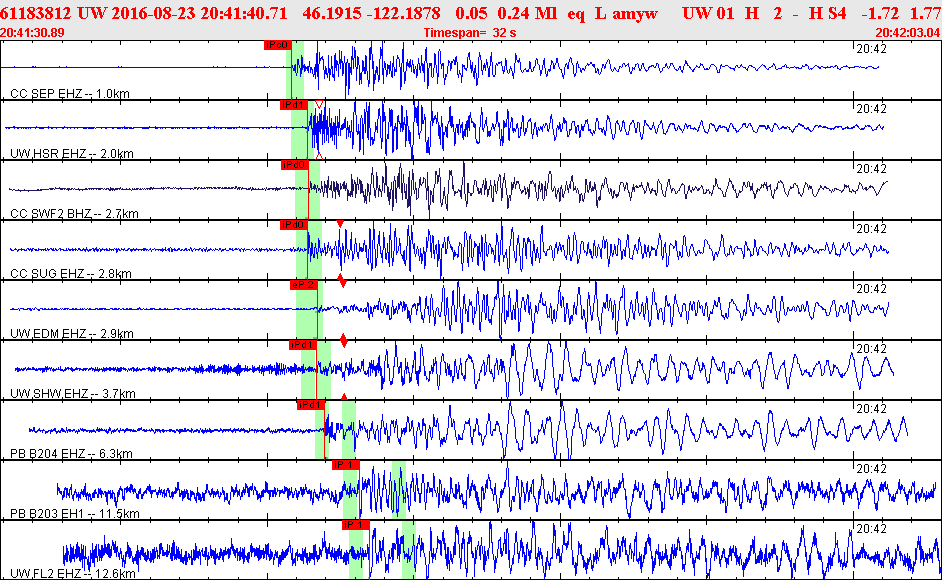The height and width of the screenshot is (580, 942).
Task: Click the second green window on FL2 trace
Action: click(x=409, y=550)
